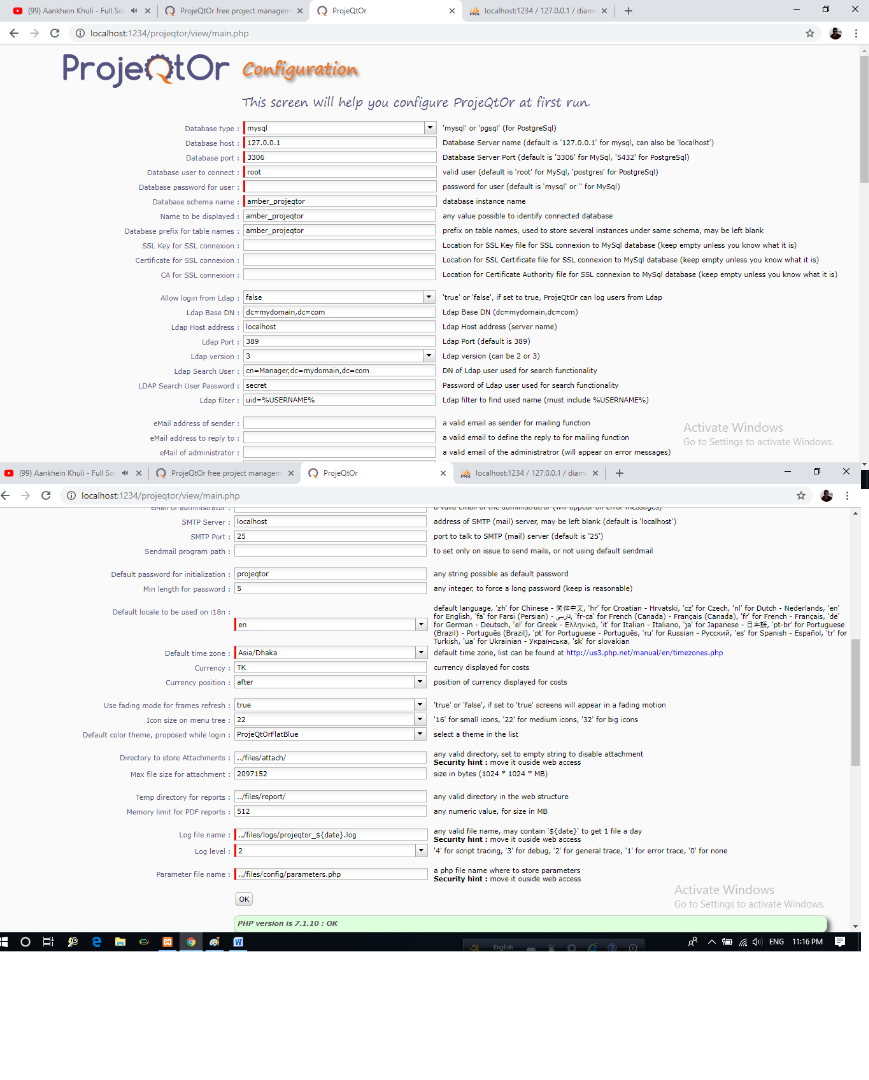Open the Paint icon on the taskbar
869x1080 pixels.
tap(214, 942)
